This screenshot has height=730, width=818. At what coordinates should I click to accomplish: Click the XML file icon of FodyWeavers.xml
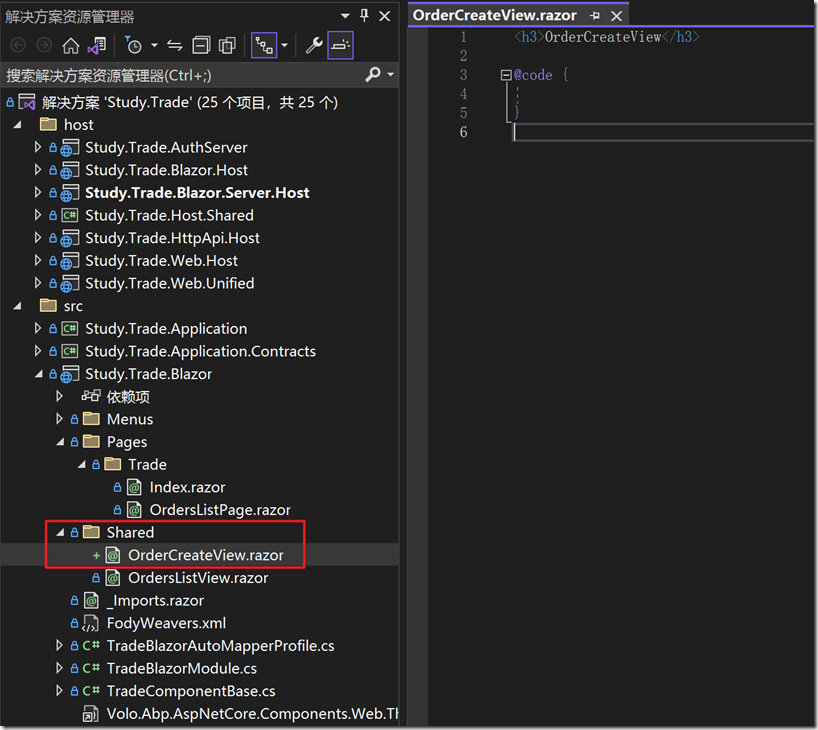[x=91, y=624]
